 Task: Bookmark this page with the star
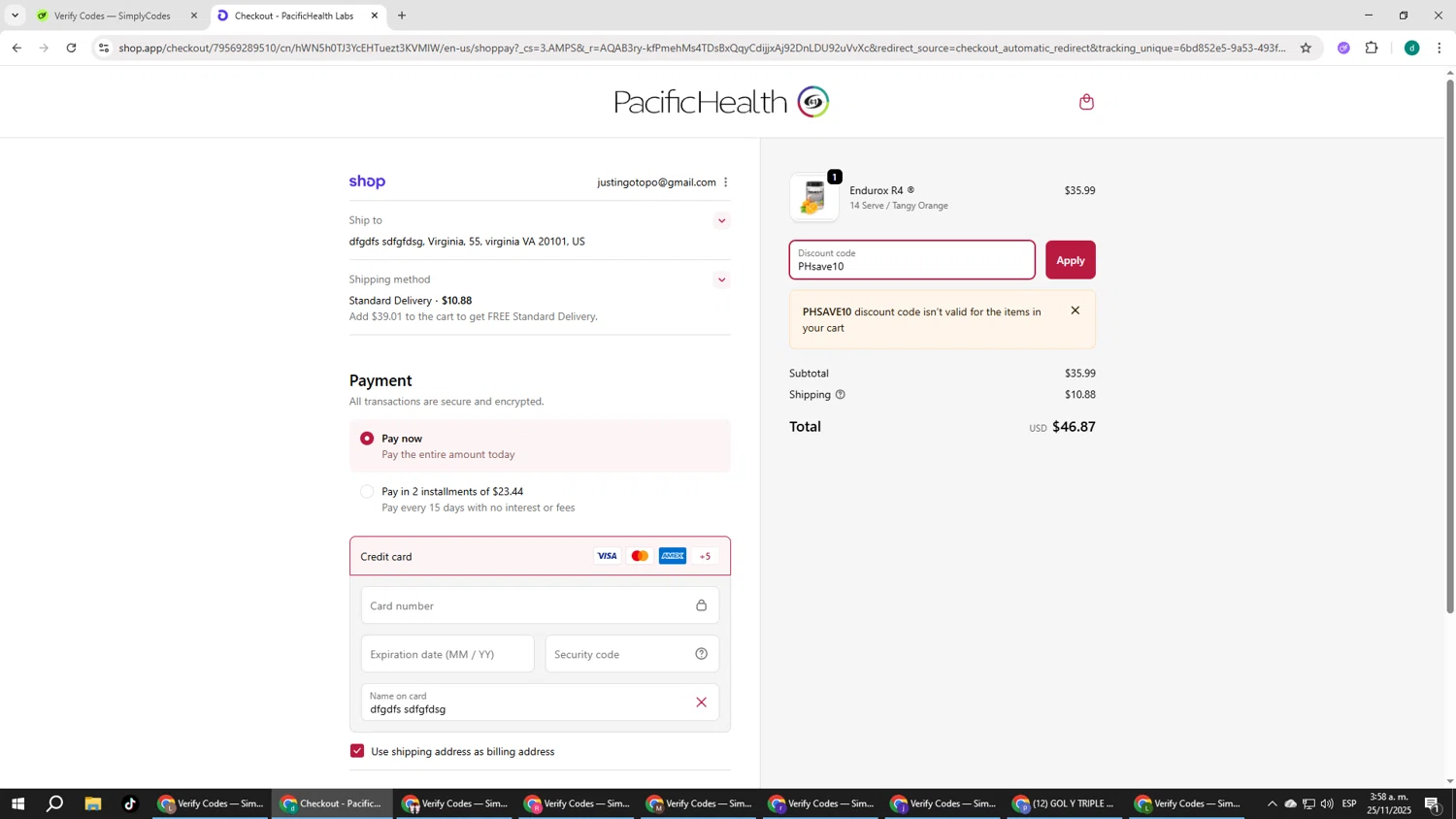pos(1306,48)
